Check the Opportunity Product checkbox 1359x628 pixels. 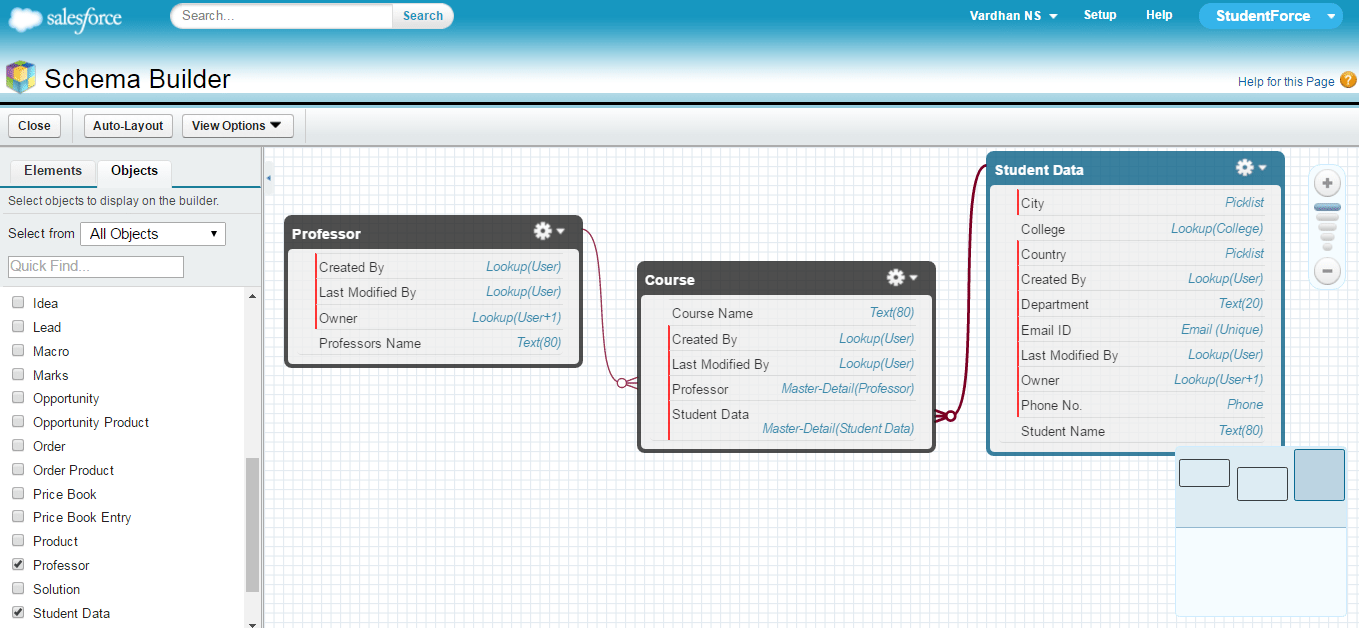(x=17, y=421)
